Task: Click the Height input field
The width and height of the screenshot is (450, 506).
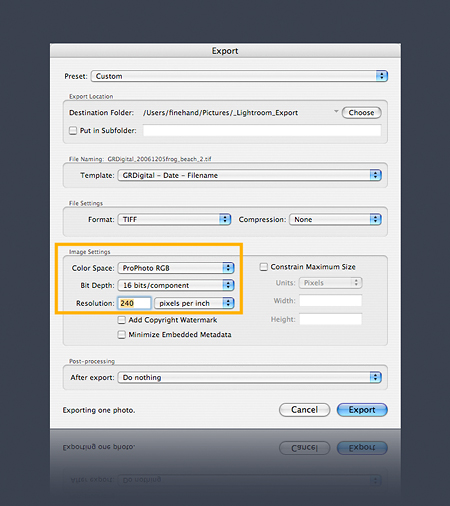Action: point(331,319)
